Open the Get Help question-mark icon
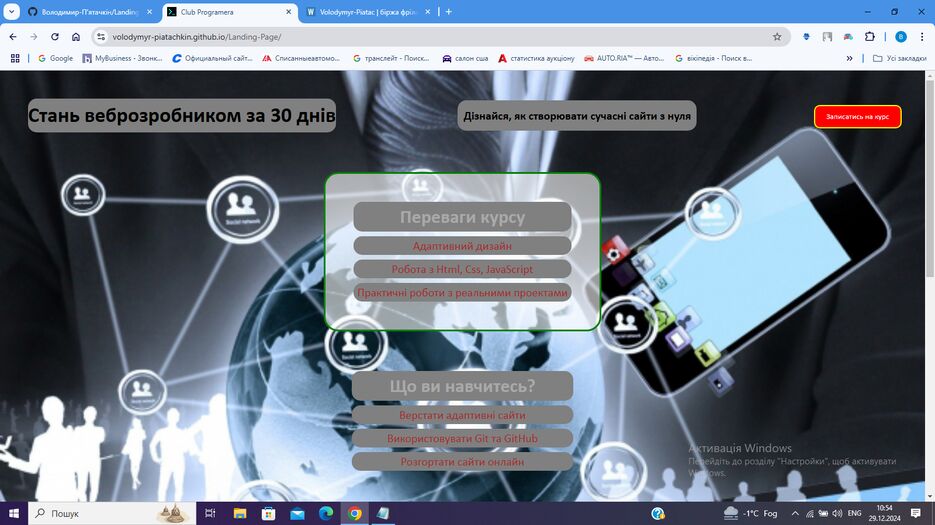935x525 pixels. (658, 513)
